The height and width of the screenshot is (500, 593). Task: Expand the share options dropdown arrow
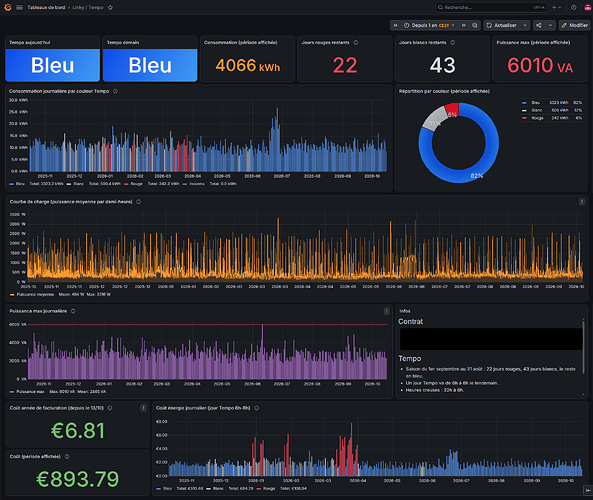coord(550,25)
